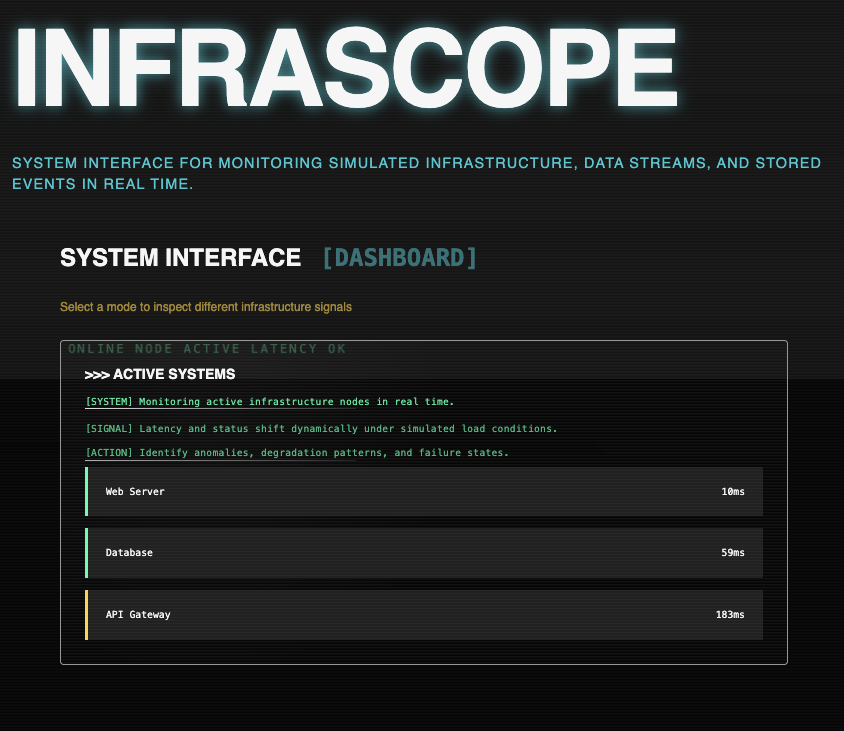This screenshot has width=844, height=731.
Task: Select the Web Server node row
Action: [424, 491]
